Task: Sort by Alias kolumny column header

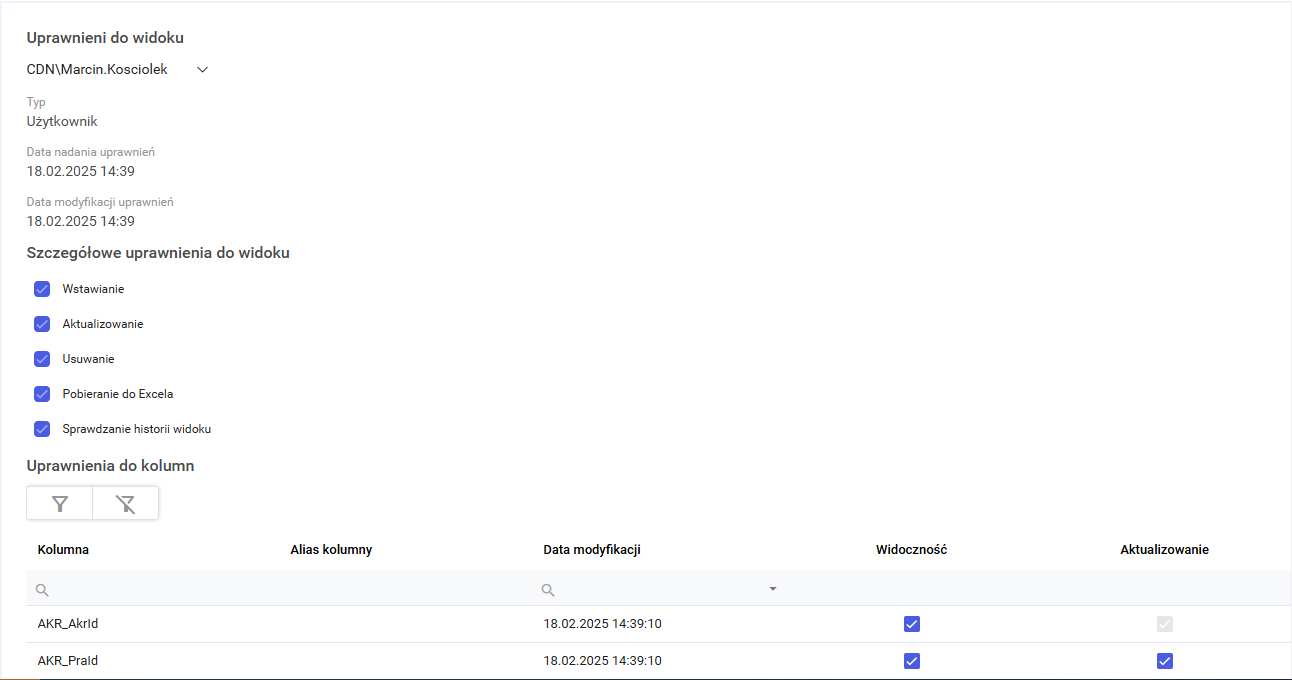Action: (331, 550)
